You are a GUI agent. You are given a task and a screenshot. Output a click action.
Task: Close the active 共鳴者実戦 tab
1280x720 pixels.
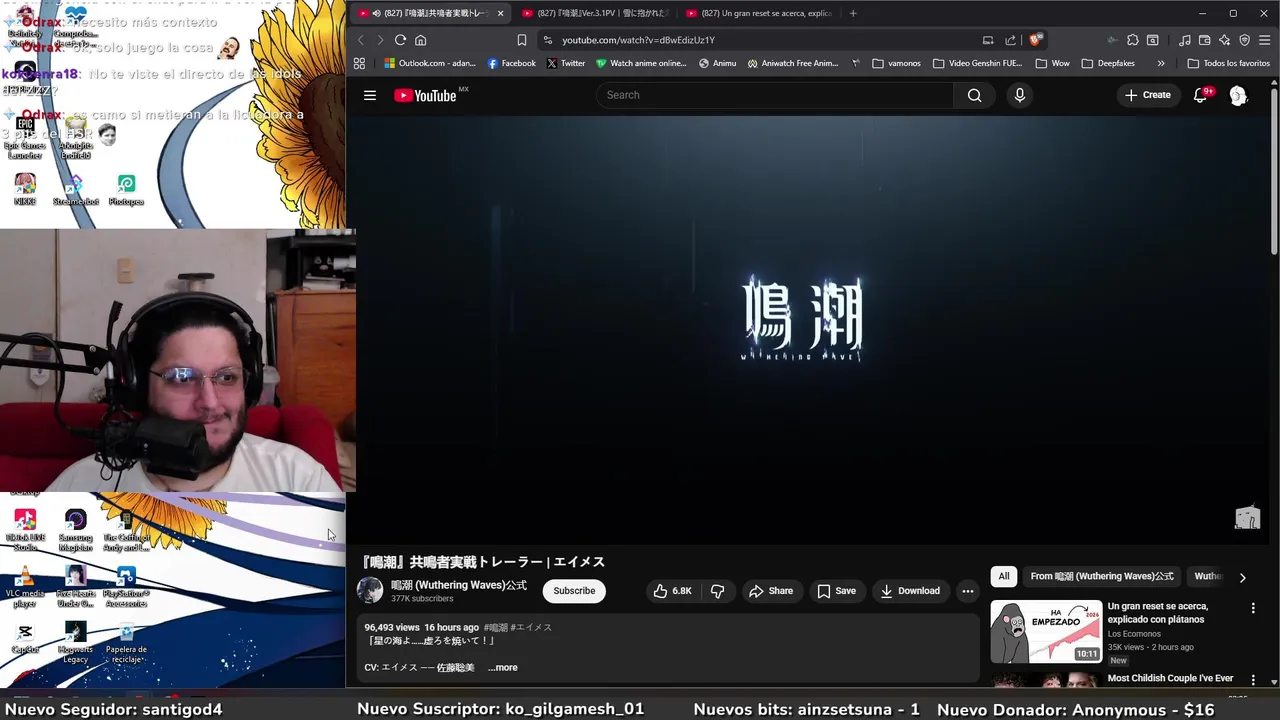coord(500,13)
